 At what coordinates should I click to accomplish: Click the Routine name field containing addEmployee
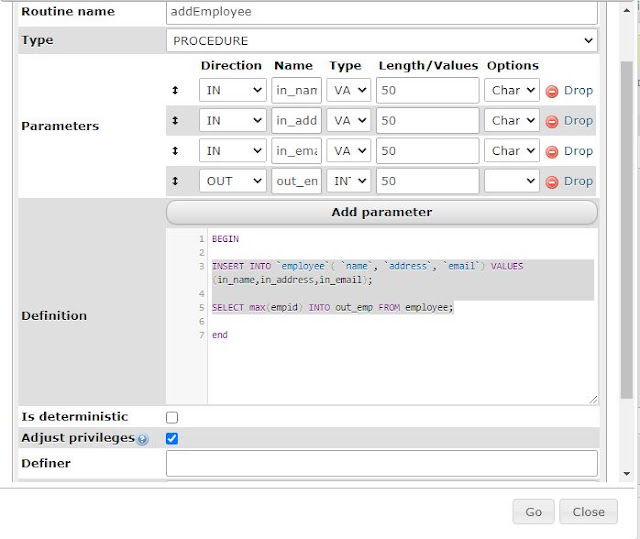382,12
